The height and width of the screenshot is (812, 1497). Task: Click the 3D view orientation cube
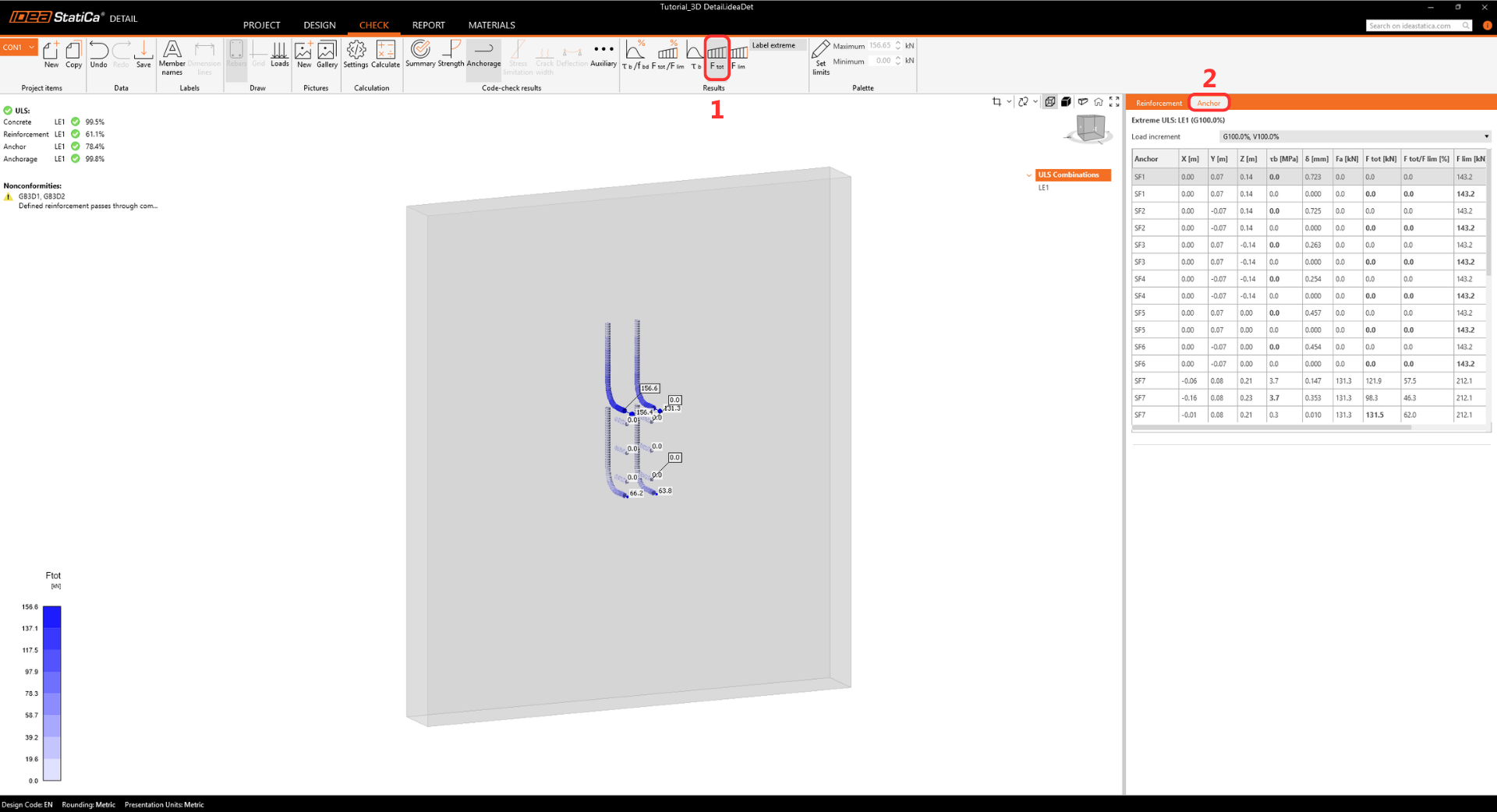[1090, 128]
